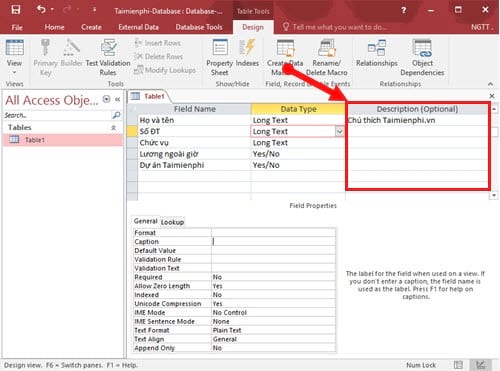Open the External Data tab
Image resolution: width=500 pixels, height=371 pixels.
138,27
